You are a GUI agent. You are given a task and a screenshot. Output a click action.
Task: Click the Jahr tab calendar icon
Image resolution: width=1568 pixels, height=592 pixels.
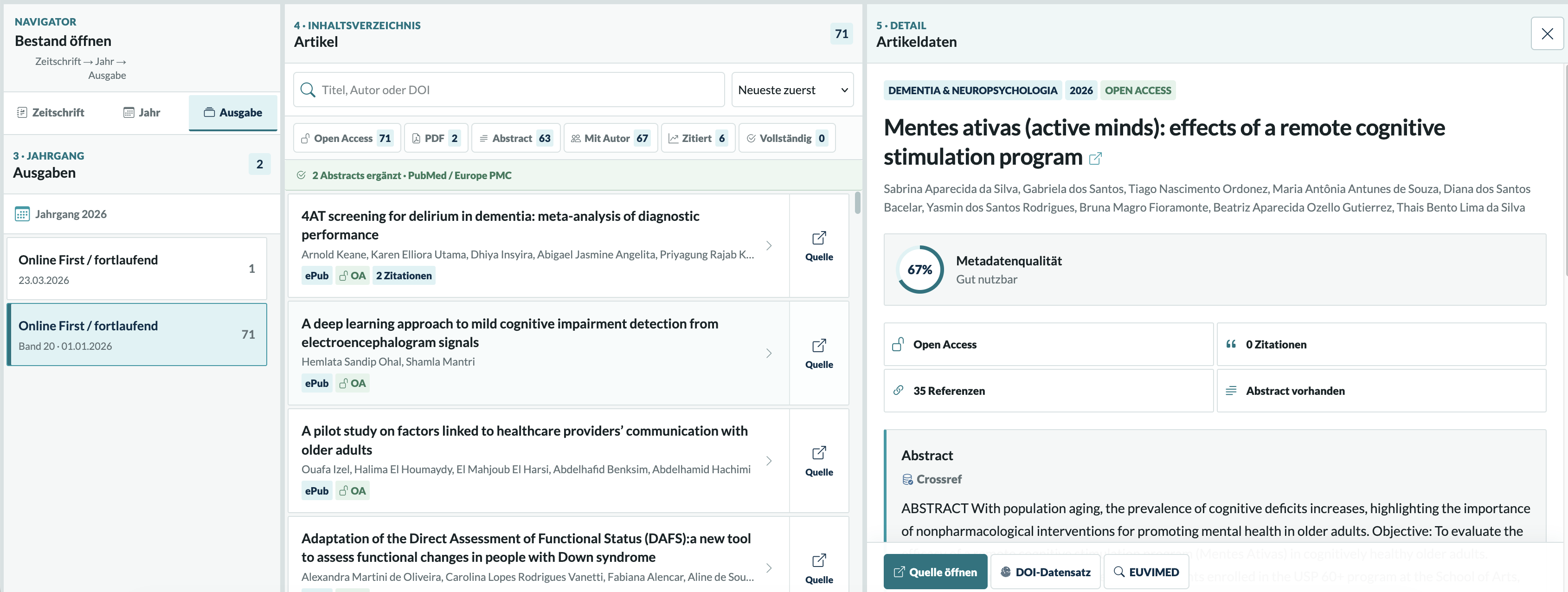(x=129, y=113)
